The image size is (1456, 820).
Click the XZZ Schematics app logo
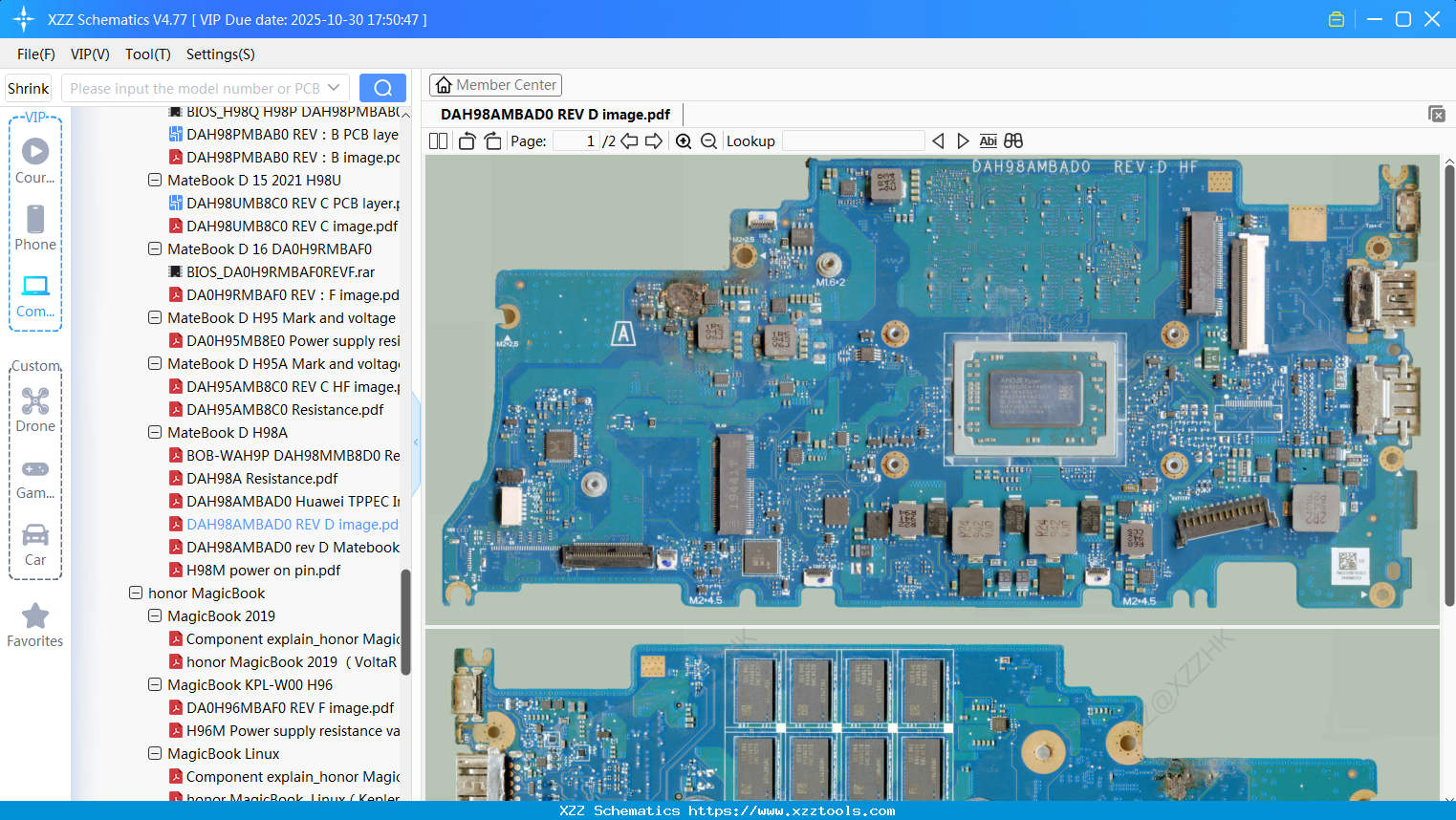[x=24, y=19]
